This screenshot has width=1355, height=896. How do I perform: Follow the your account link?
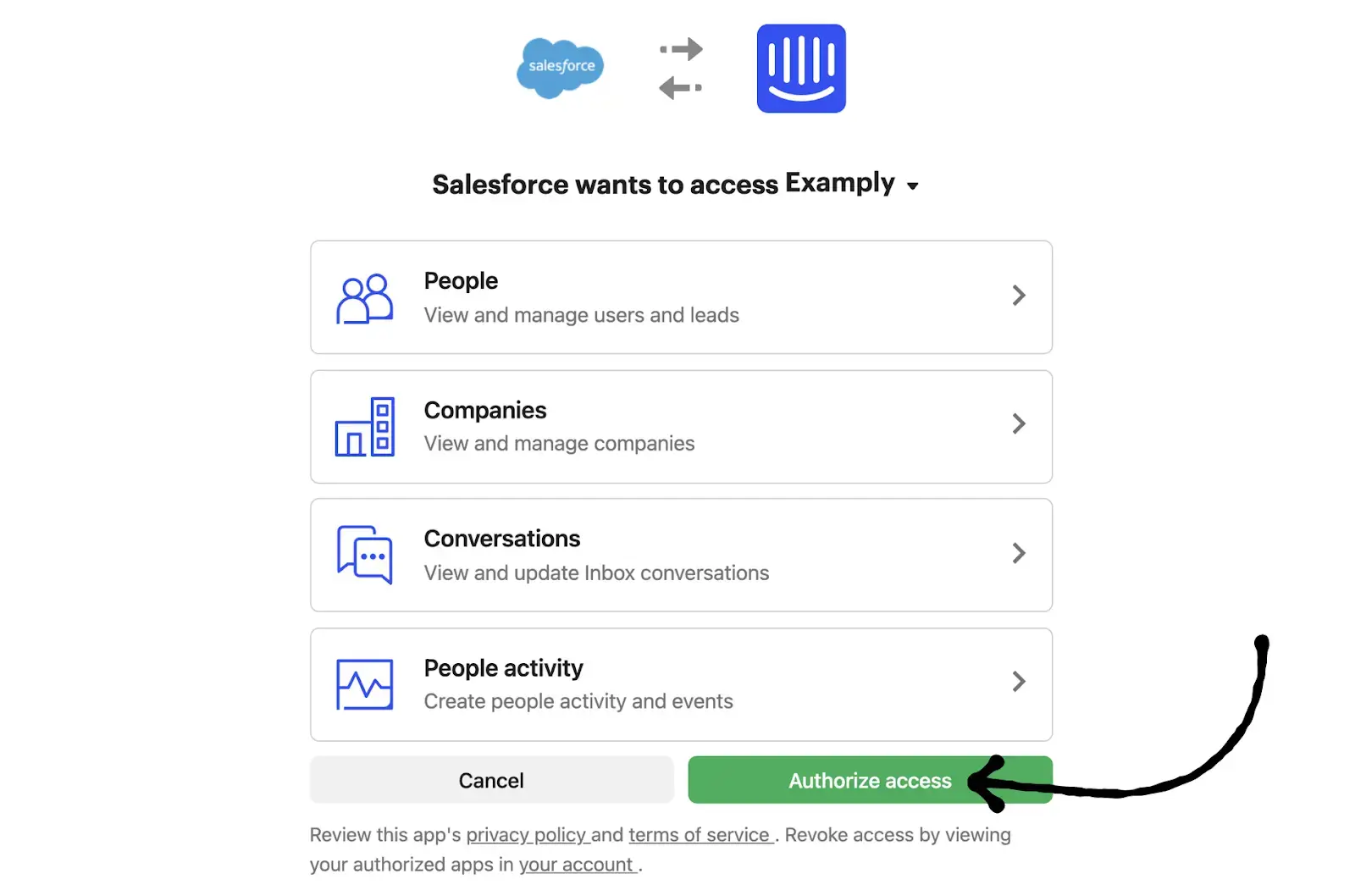click(x=576, y=865)
